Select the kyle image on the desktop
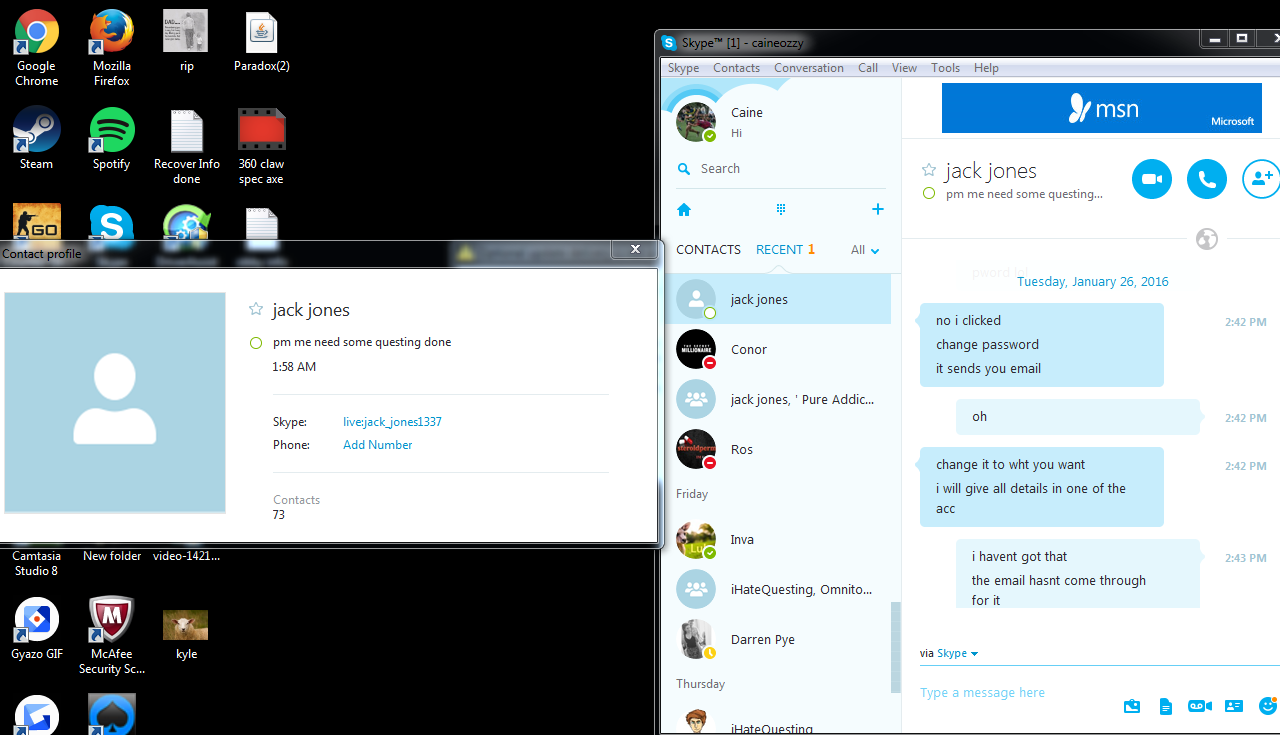The width and height of the screenshot is (1280, 735). (x=186, y=634)
